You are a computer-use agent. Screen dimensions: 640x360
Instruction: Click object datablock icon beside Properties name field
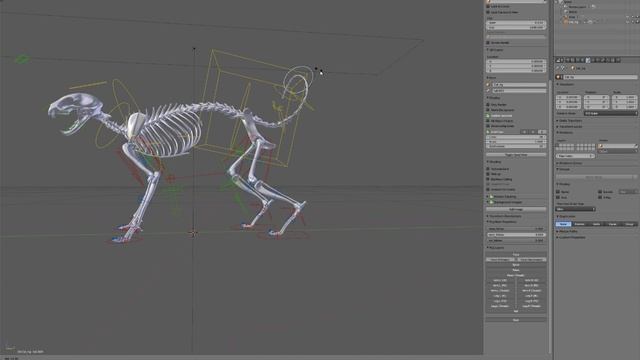click(559, 77)
